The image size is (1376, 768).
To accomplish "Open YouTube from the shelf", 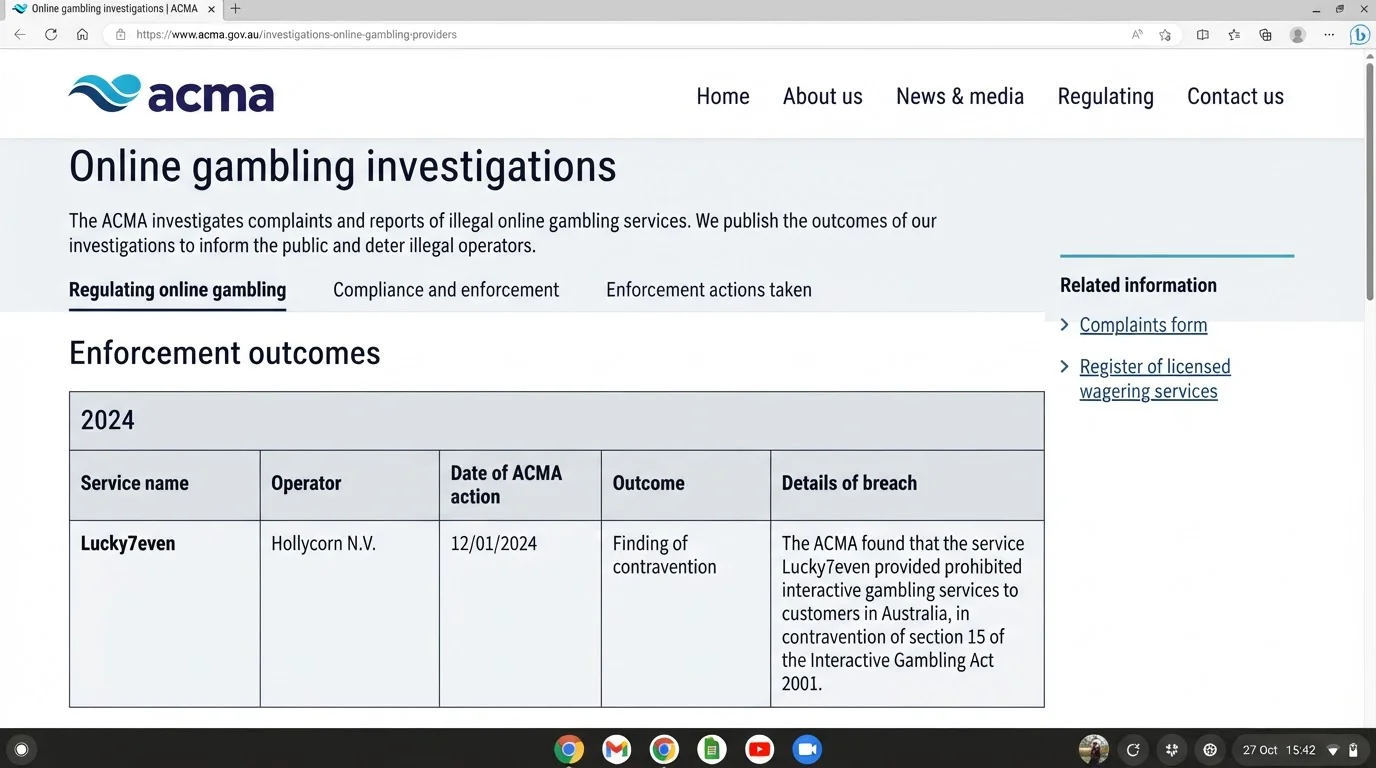I will 759,749.
